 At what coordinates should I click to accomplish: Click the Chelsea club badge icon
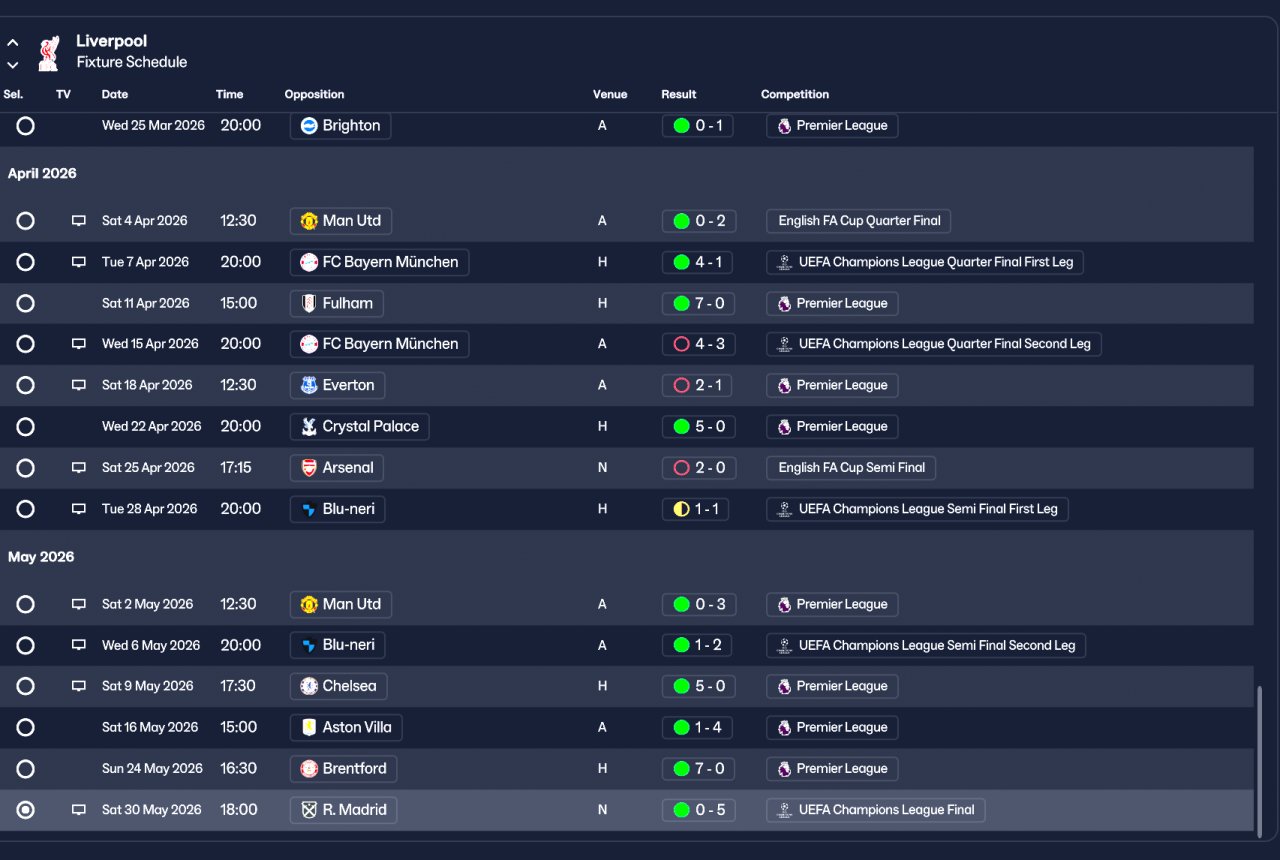(x=309, y=686)
